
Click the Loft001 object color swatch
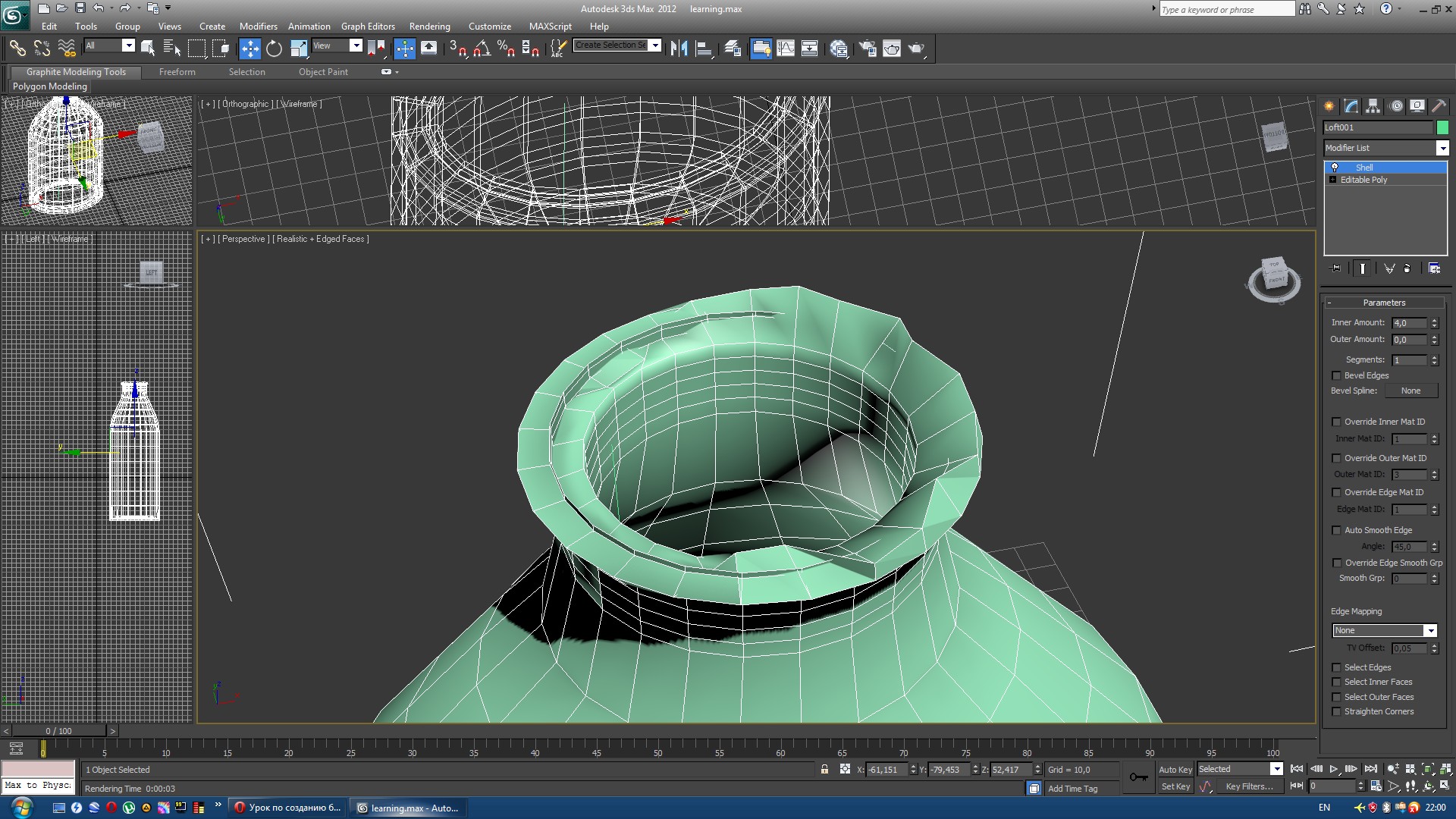[1442, 127]
